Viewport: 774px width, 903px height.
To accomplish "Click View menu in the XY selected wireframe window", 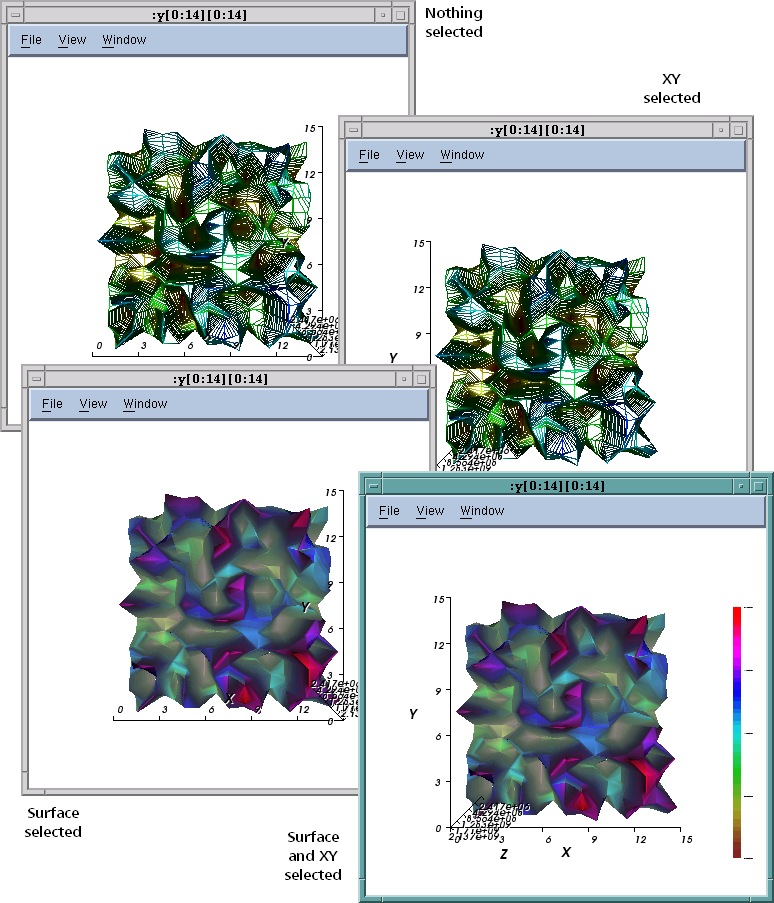I will (x=410, y=155).
